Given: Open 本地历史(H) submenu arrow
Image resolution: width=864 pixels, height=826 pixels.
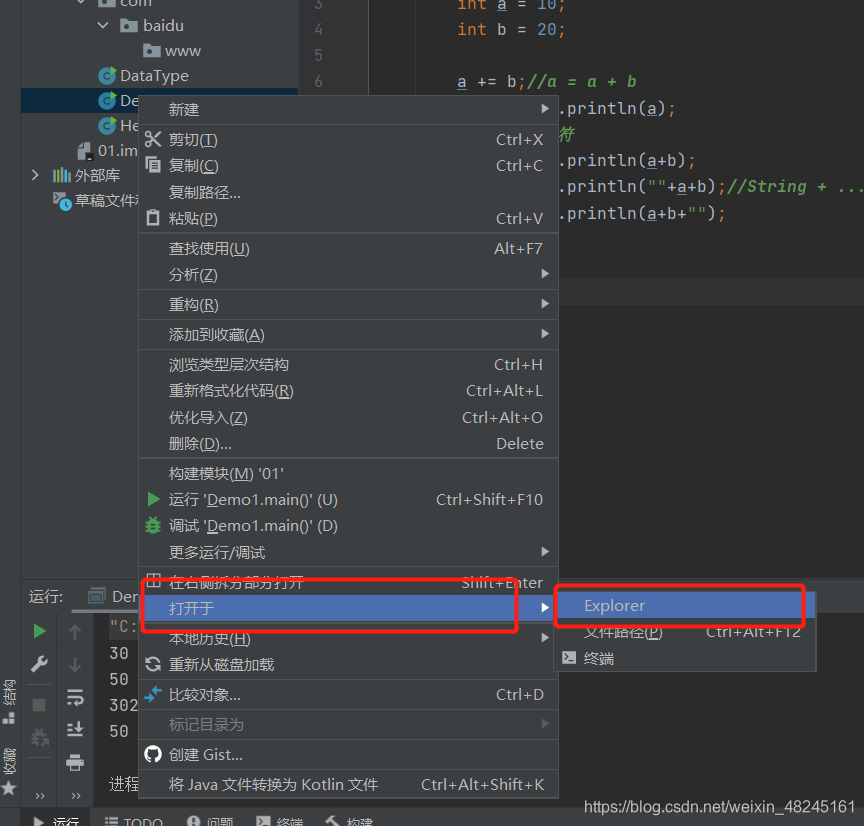Looking at the screenshot, I should (545, 638).
